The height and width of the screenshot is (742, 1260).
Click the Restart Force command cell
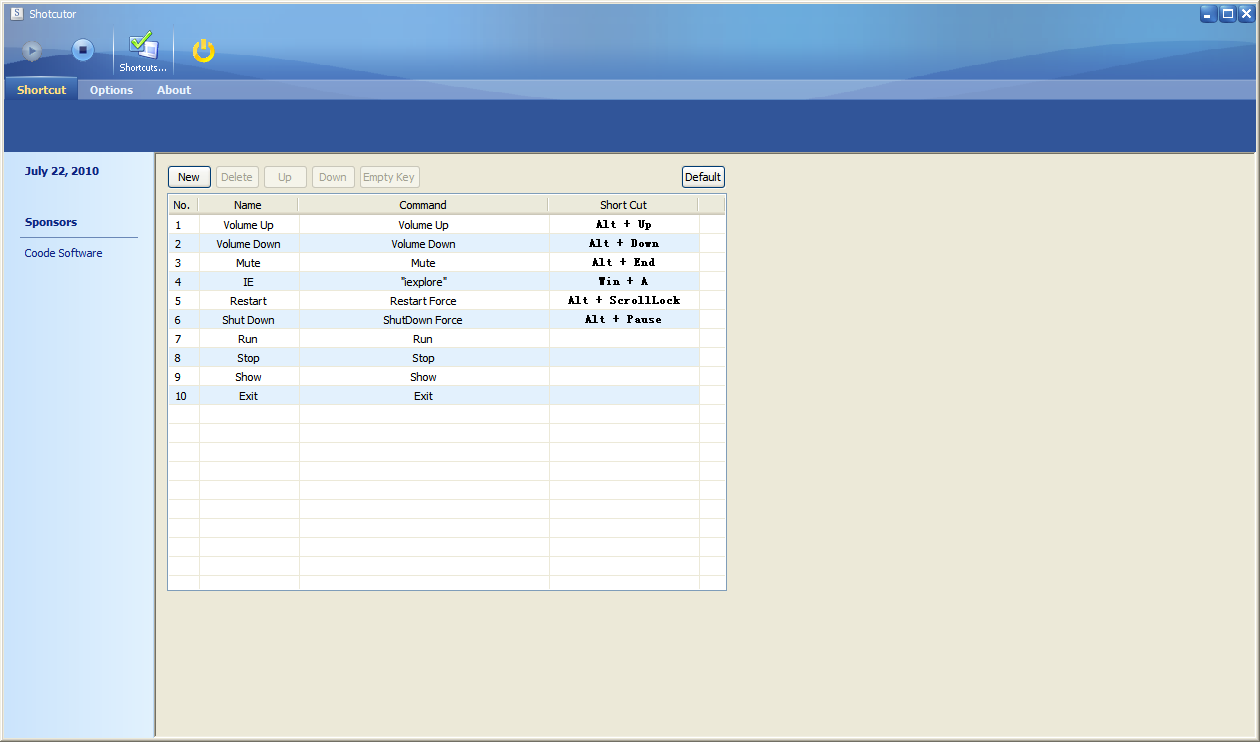coord(424,301)
